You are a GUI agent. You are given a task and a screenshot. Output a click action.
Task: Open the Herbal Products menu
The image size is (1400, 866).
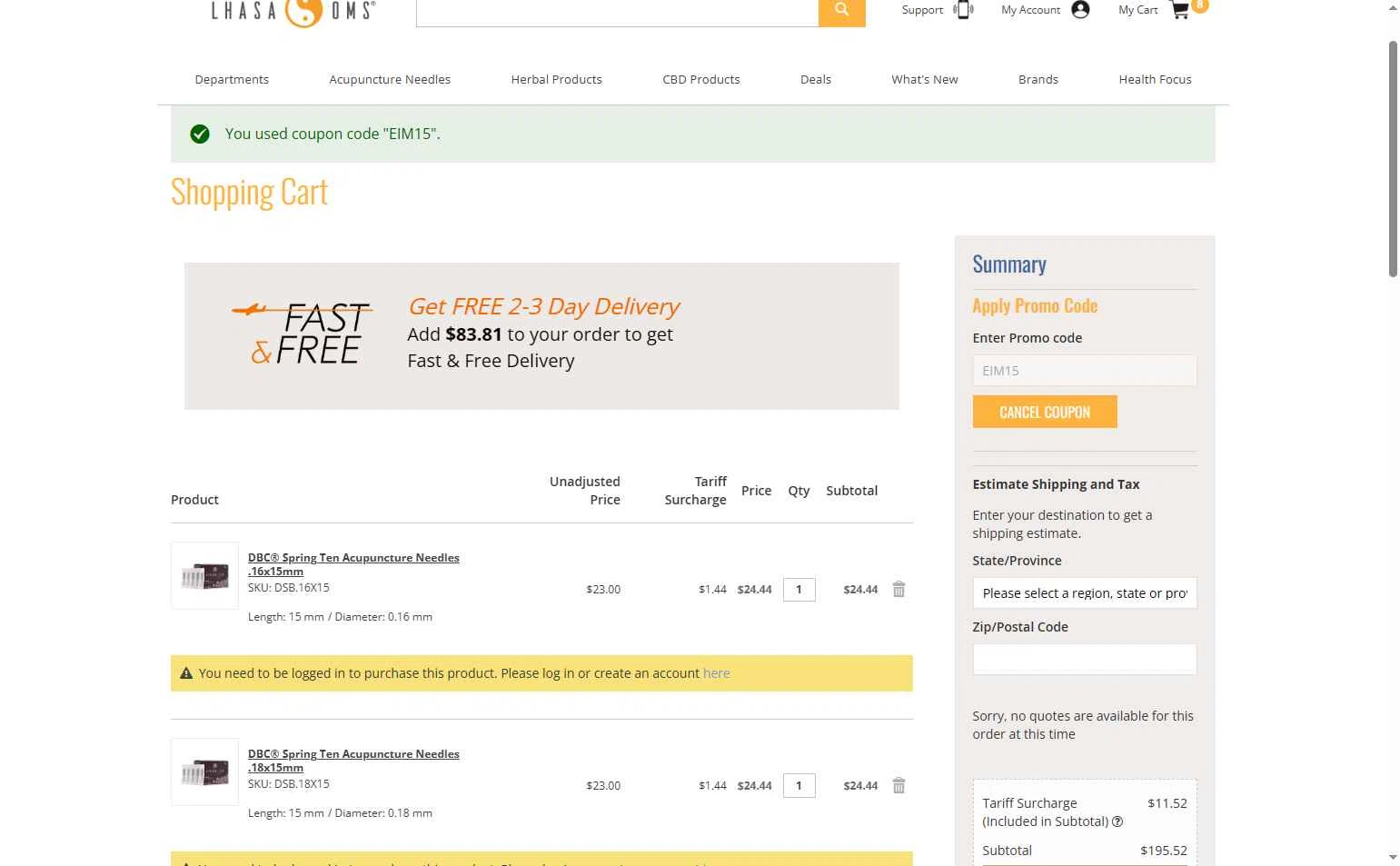click(556, 79)
